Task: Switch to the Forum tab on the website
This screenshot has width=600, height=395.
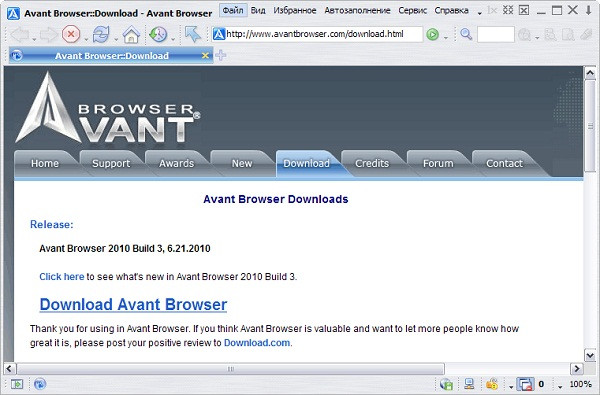Action: pos(438,163)
